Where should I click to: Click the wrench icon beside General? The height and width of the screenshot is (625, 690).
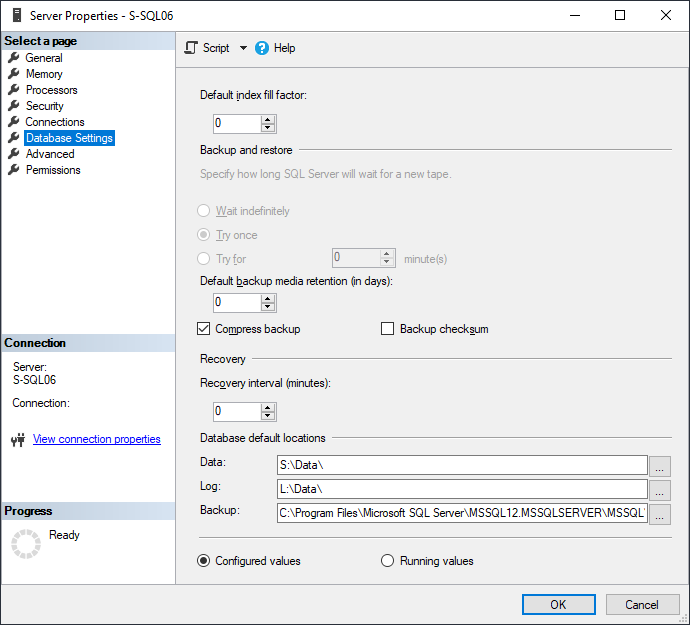pyautogui.click(x=14, y=58)
